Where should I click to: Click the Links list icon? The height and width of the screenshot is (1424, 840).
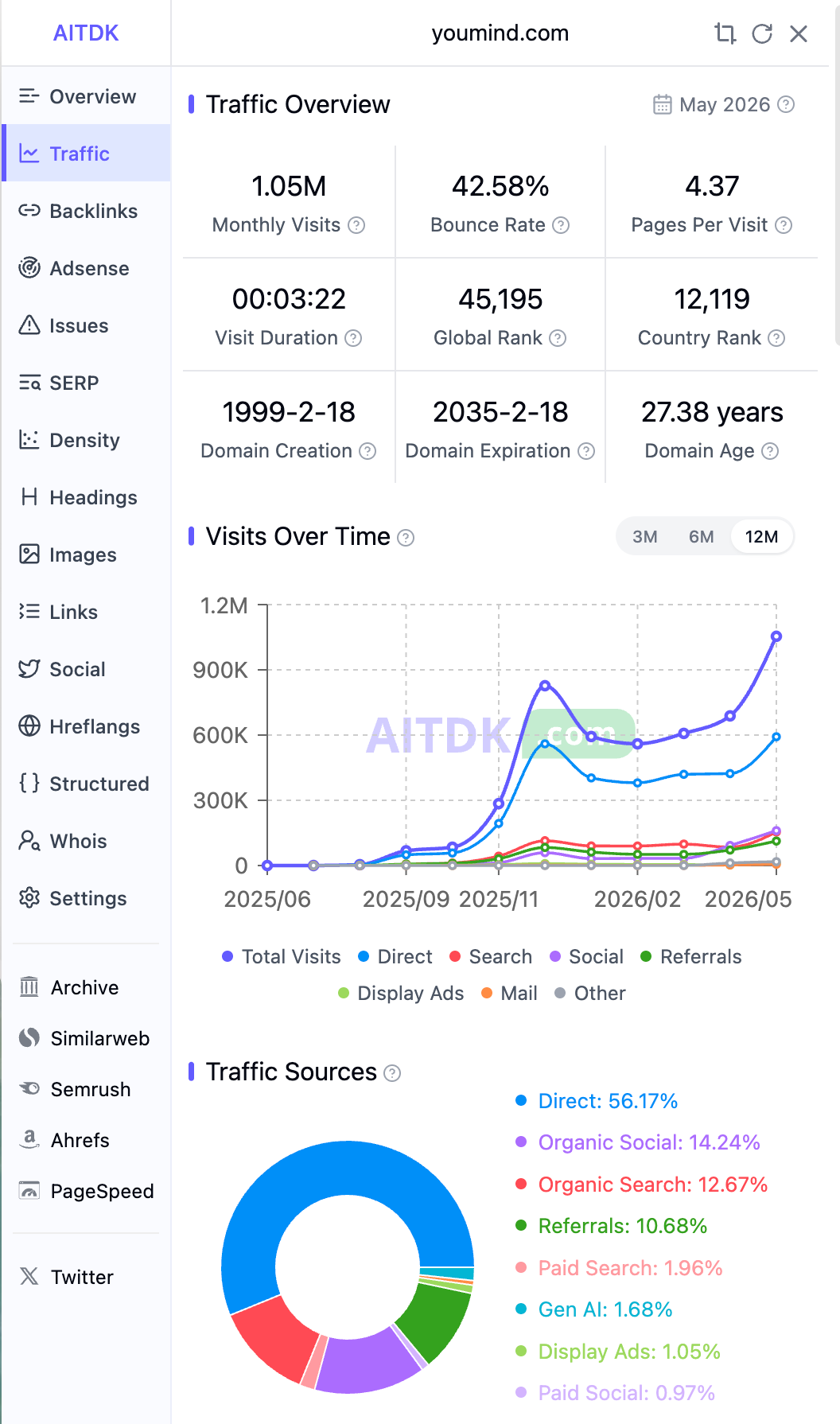(x=29, y=612)
